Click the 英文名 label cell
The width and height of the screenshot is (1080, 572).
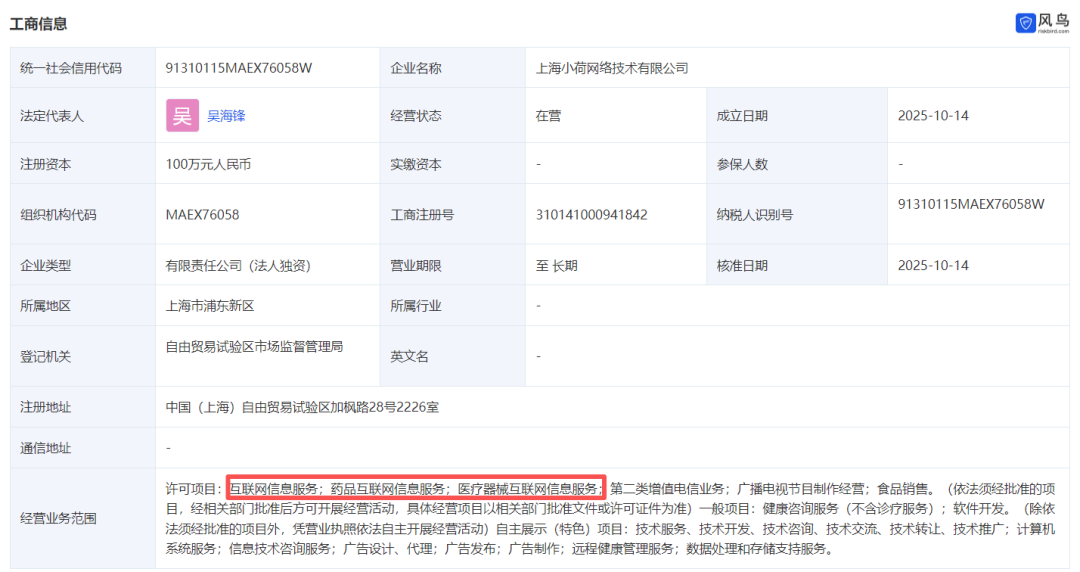point(453,356)
